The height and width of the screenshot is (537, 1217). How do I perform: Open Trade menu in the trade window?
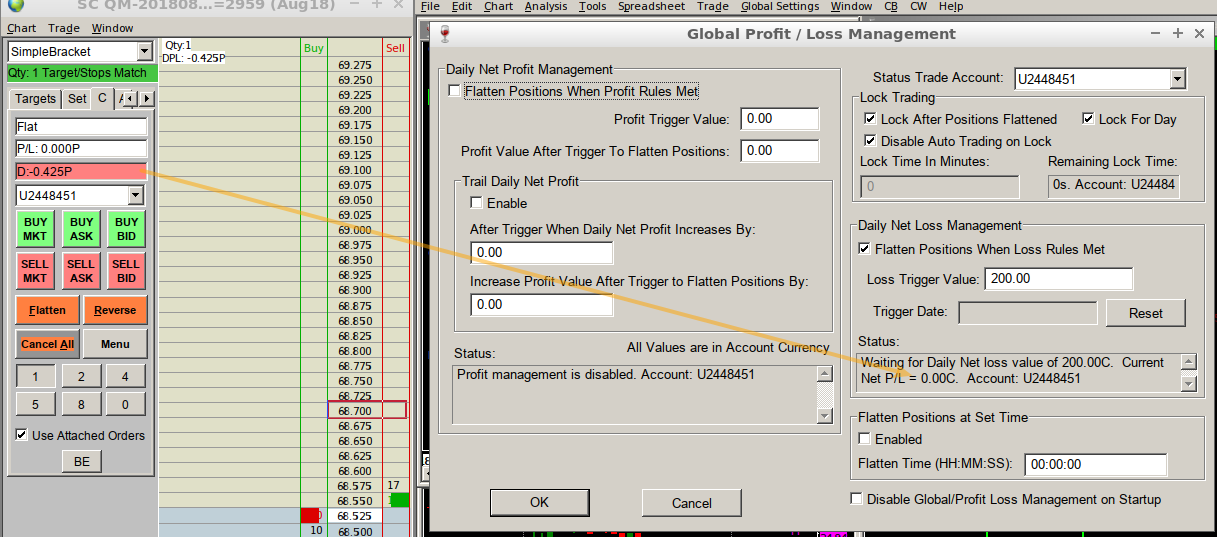tap(64, 29)
